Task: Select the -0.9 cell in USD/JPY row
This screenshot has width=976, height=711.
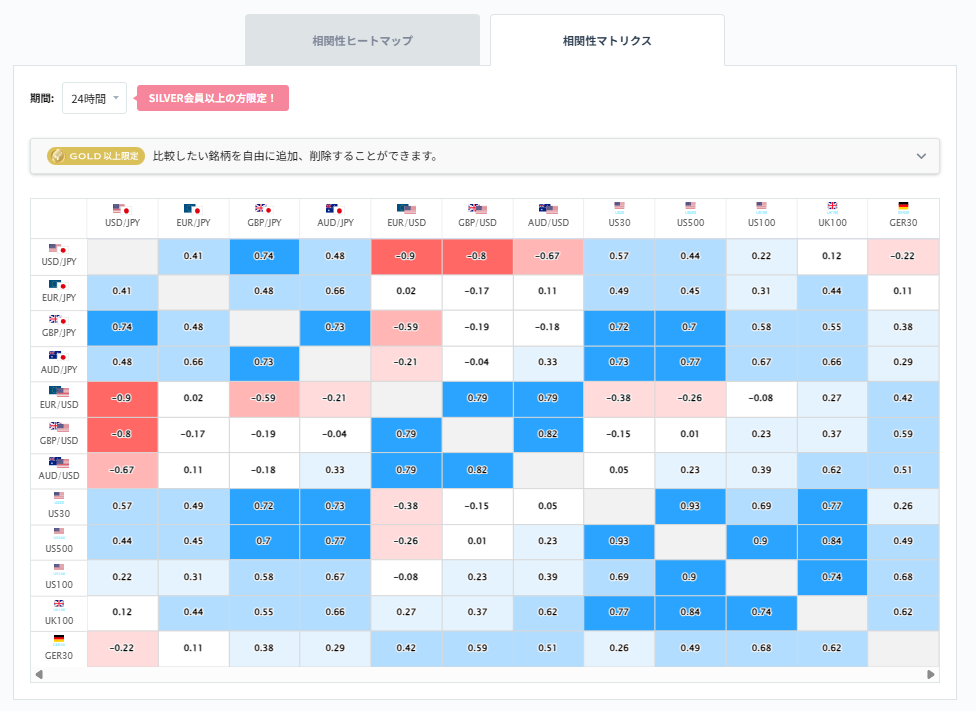Action: pyautogui.click(x=406, y=256)
